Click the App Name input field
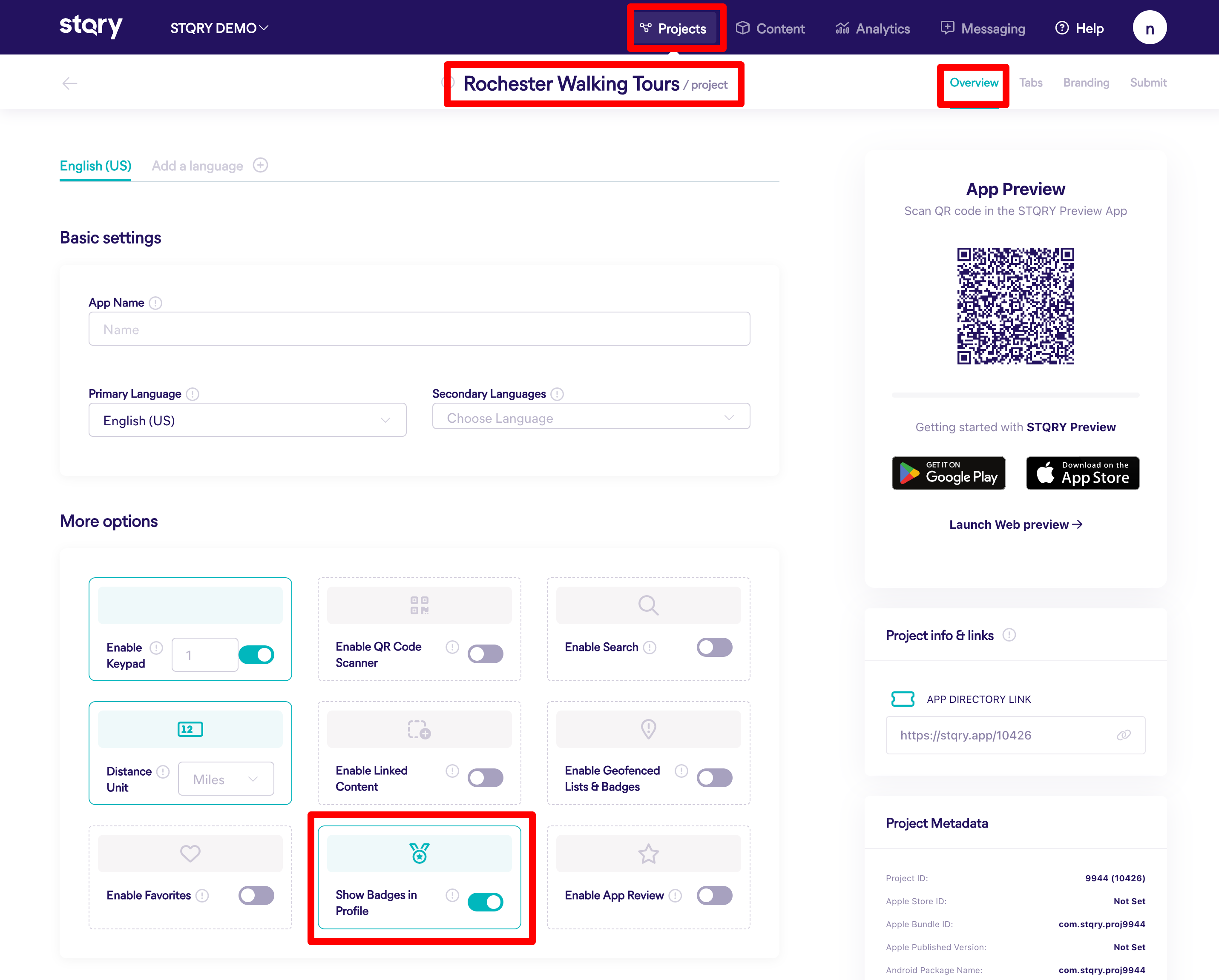This screenshot has width=1219, height=980. (x=419, y=329)
